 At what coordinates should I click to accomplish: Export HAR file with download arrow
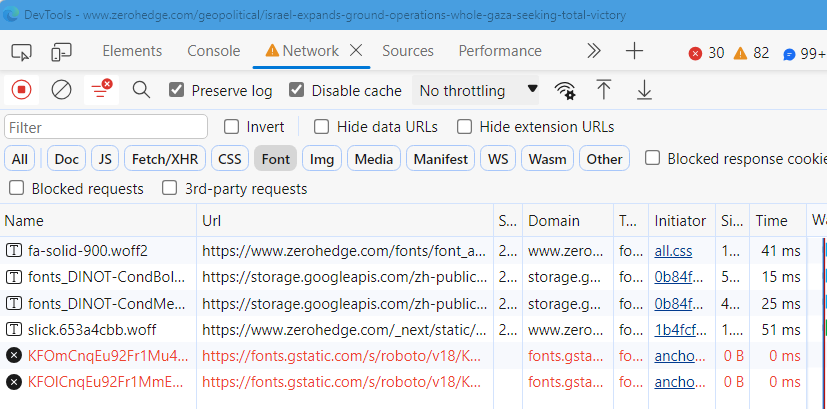[x=644, y=90]
